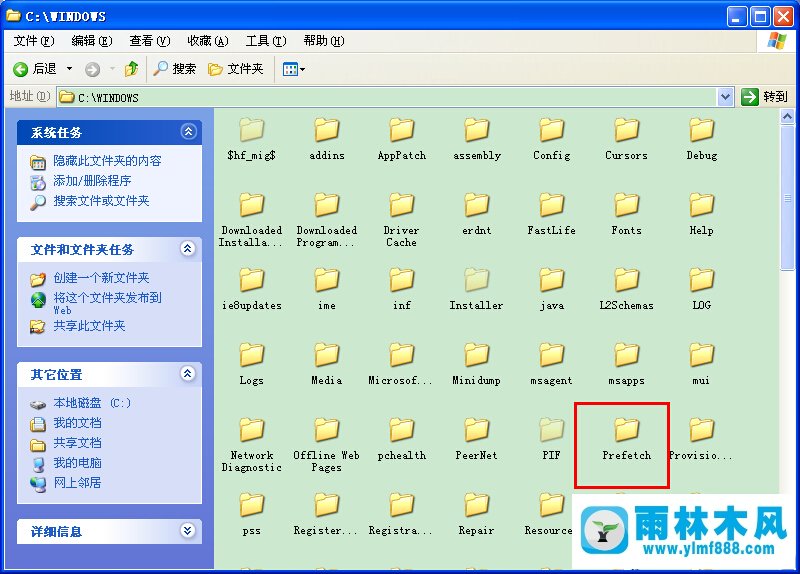
Task: Select the L2Schemas folder
Action: click(627, 289)
